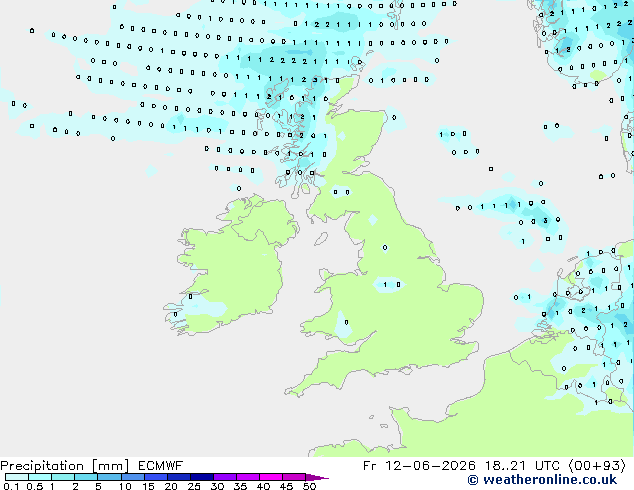Image resolution: width=634 pixels, height=490 pixels.
Task: Click the over-50 arrow tip of legend
Action: pos(317,478)
